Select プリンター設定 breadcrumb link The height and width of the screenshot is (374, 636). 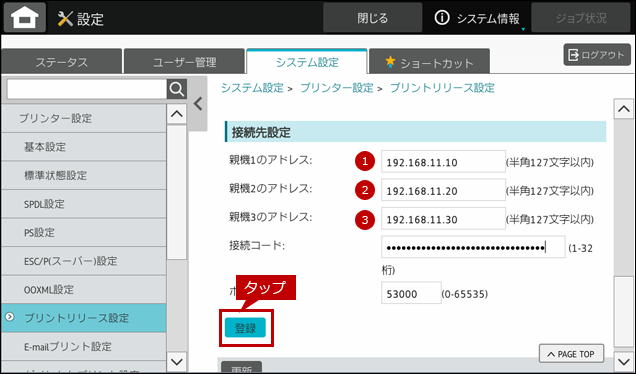(x=336, y=88)
